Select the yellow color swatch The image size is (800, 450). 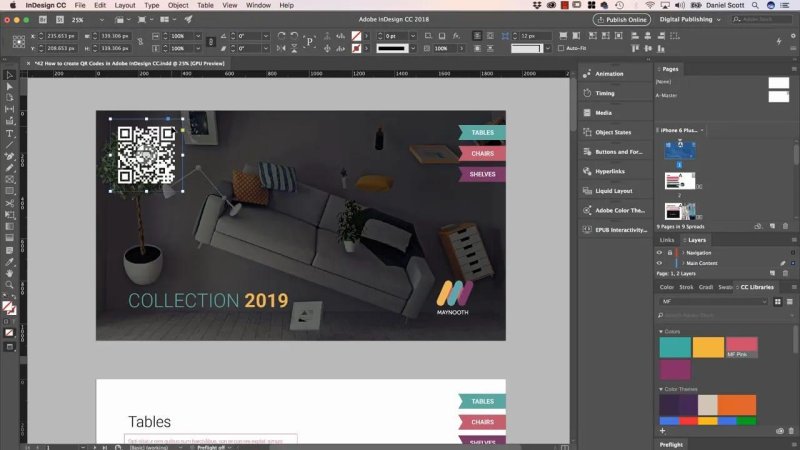point(708,347)
